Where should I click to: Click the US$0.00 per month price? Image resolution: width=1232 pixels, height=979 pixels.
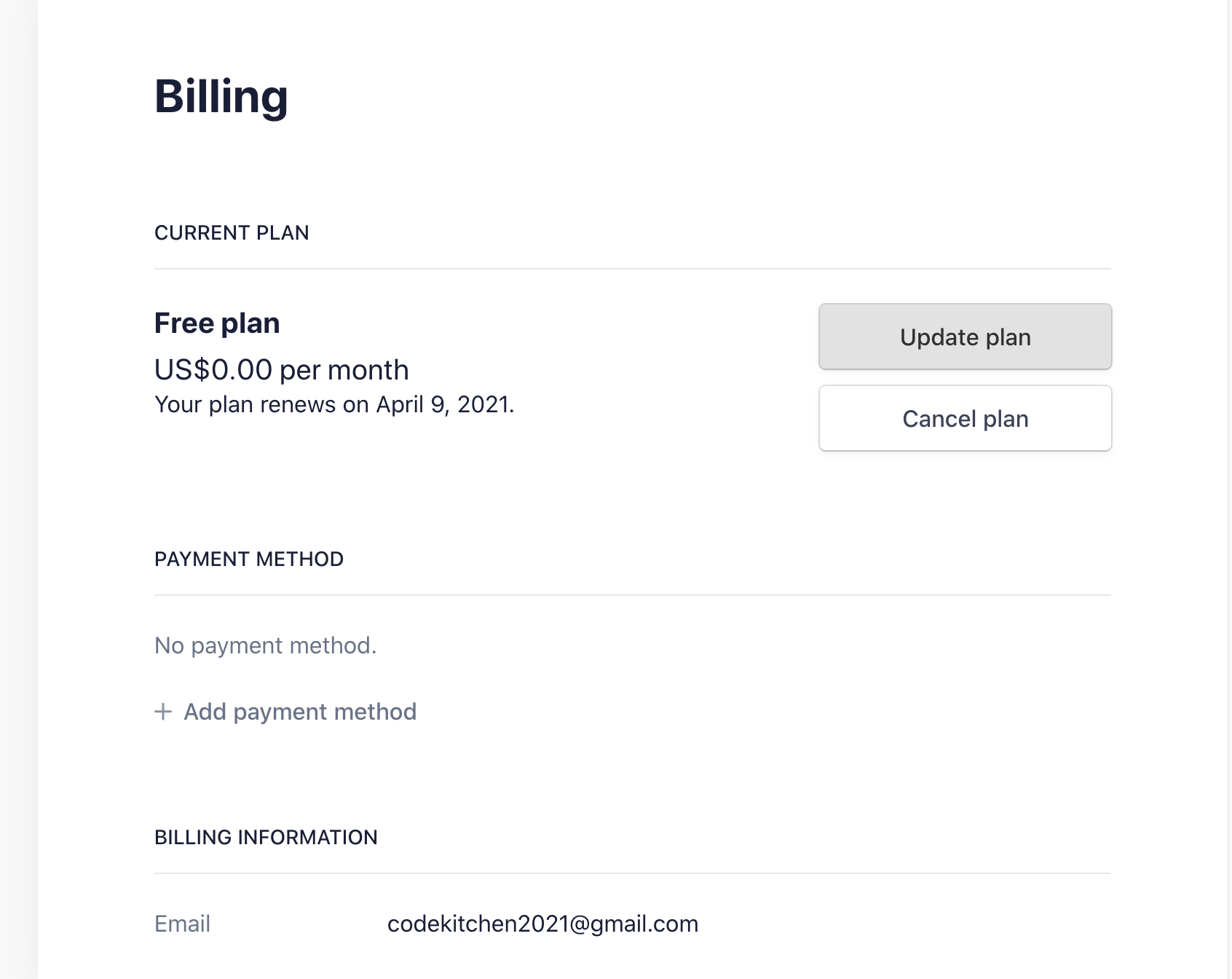(x=281, y=370)
